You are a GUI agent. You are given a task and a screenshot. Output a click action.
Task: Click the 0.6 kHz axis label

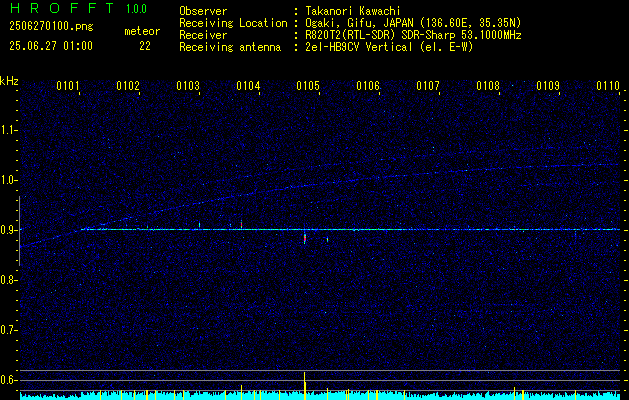(8, 380)
